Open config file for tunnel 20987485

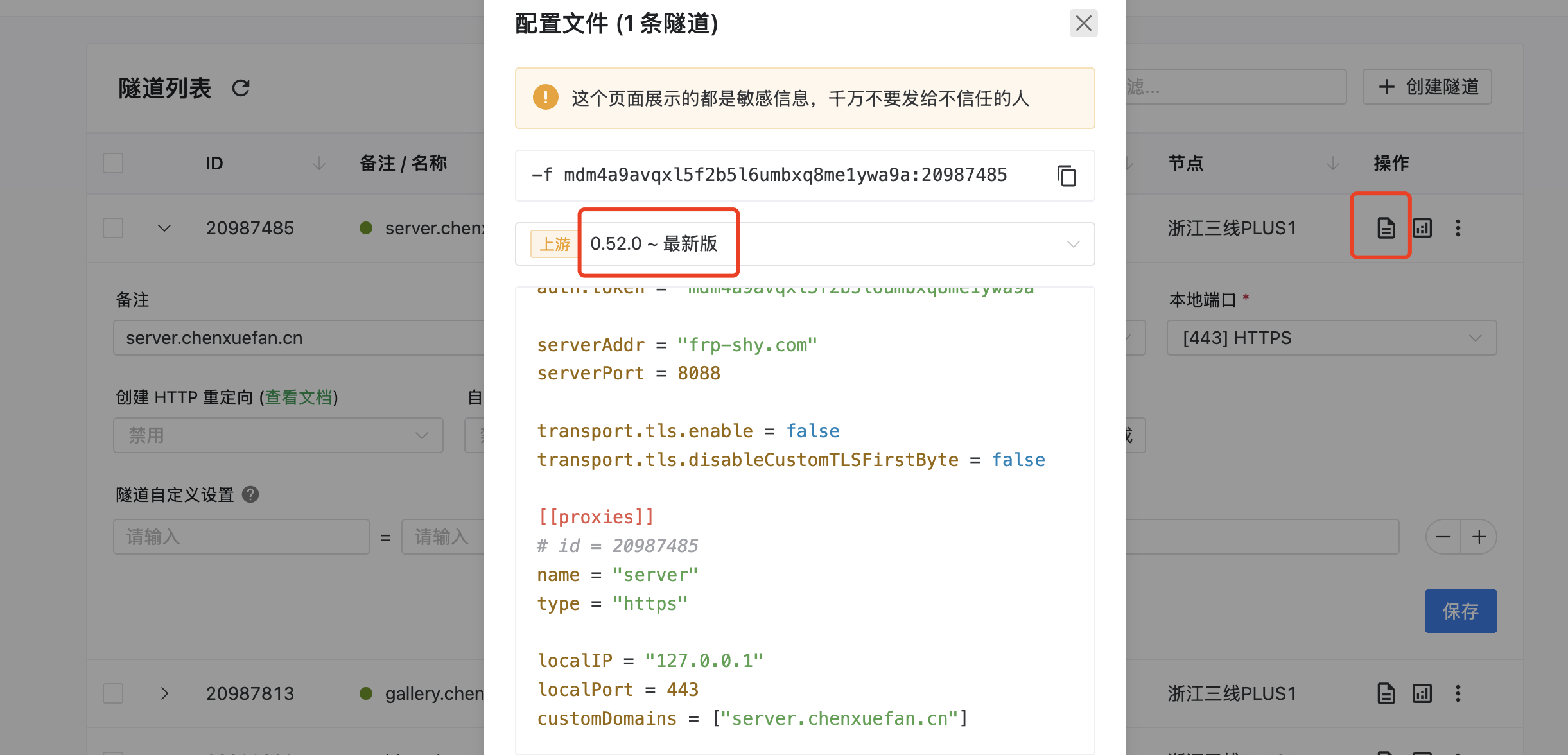tap(1386, 228)
